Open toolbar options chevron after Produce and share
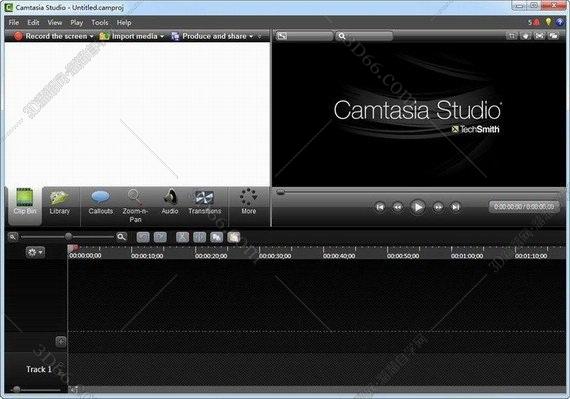570x399 pixels. [260, 36]
